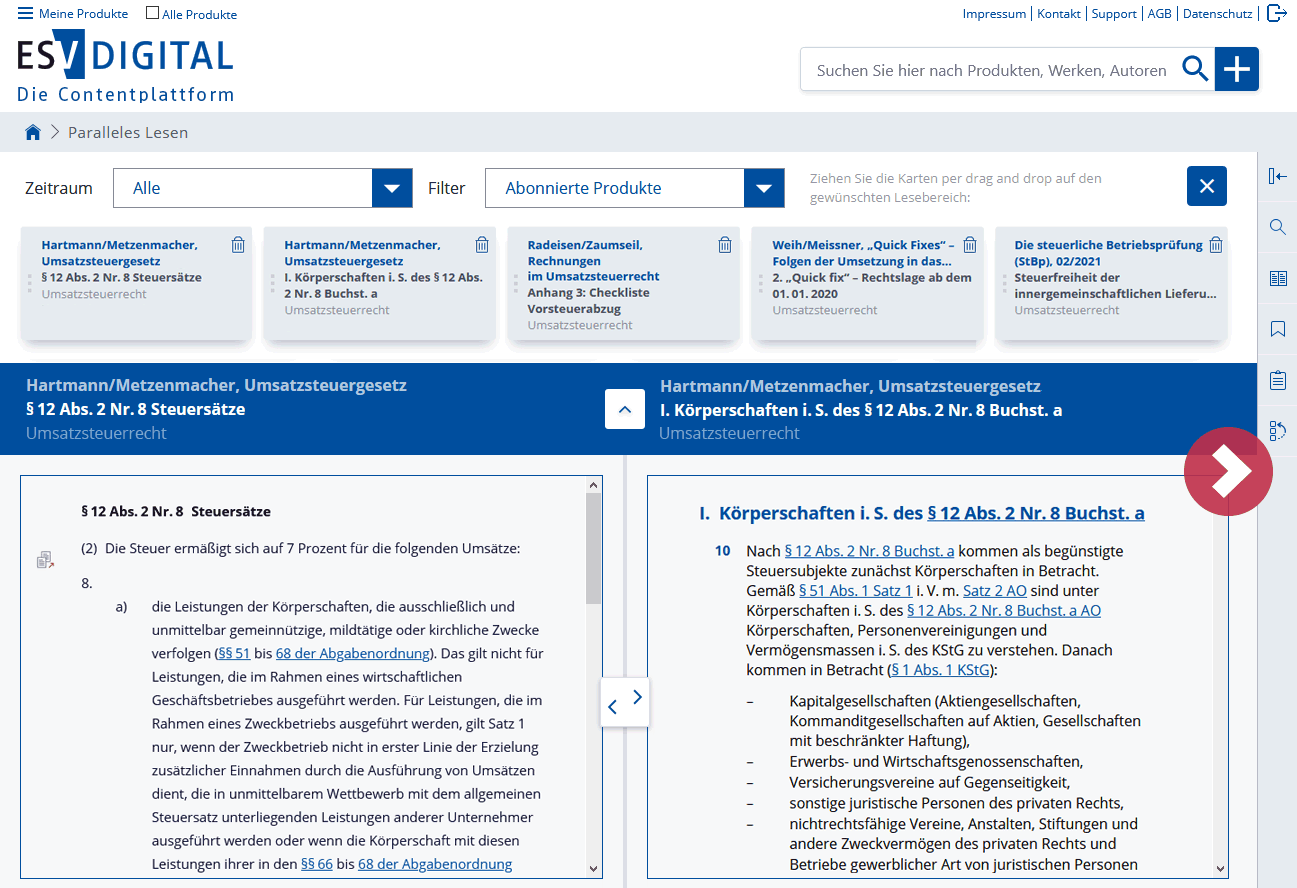Click the sidebar search icon
Image resolution: width=1297 pixels, height=888 pixels.
coord(1277,227)
